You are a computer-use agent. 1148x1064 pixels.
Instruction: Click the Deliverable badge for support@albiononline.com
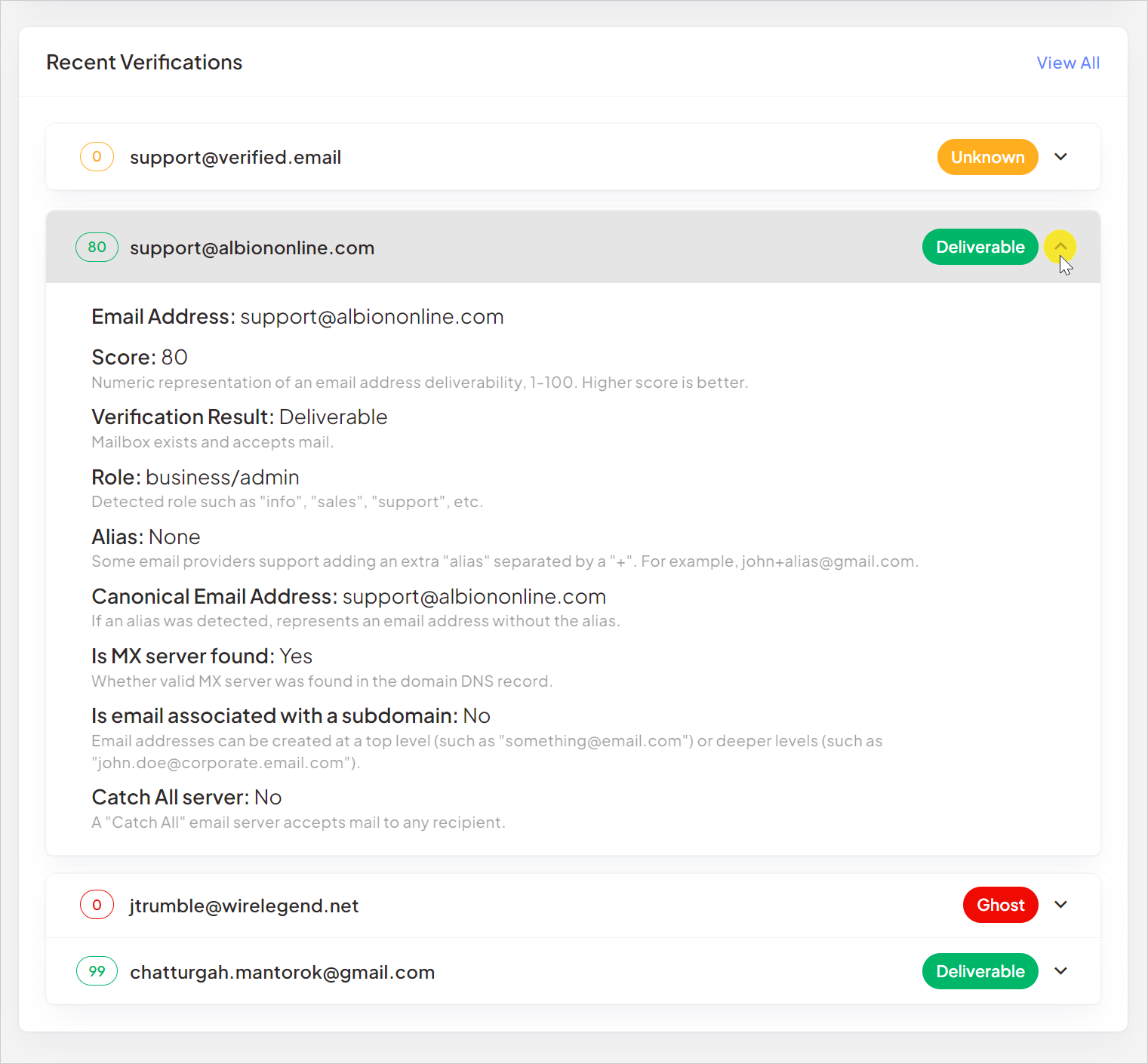[980, 247]
